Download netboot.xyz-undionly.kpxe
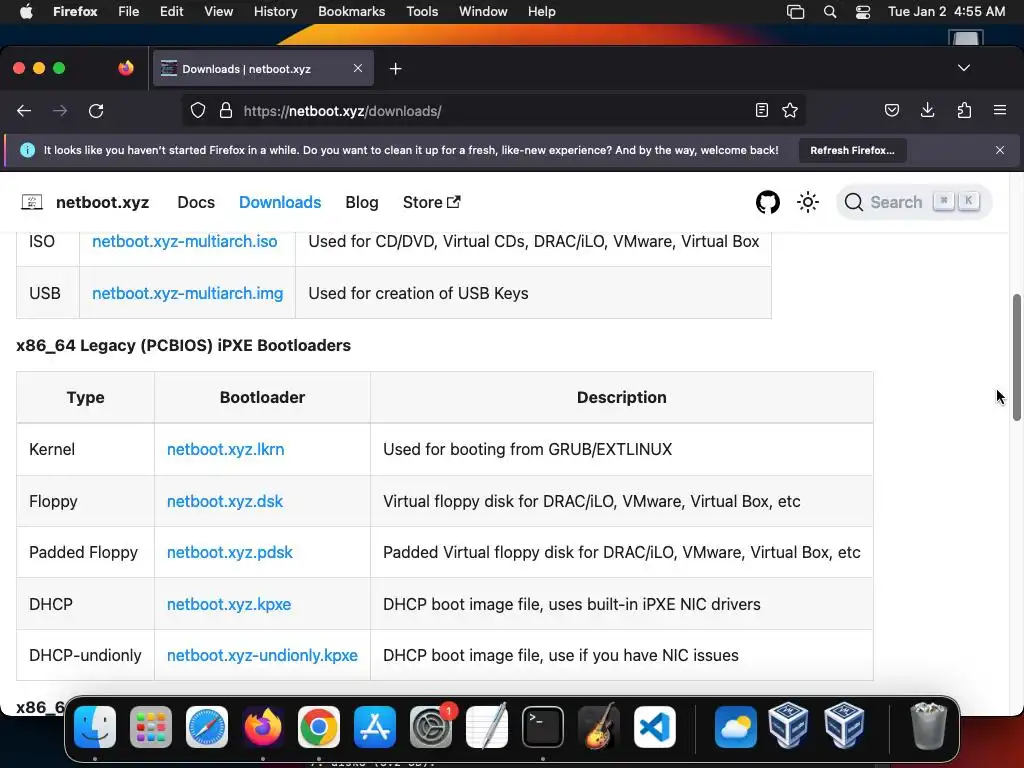 point(262,655)
